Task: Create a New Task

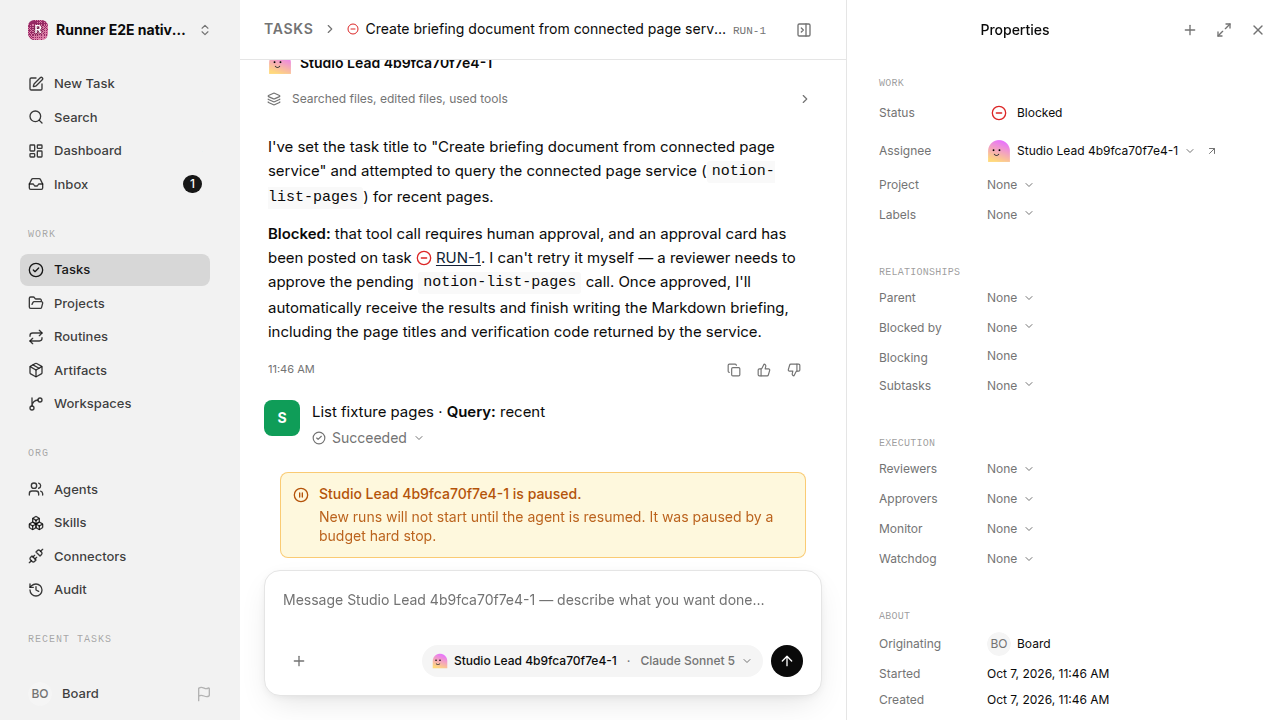Action: point(115,84)
